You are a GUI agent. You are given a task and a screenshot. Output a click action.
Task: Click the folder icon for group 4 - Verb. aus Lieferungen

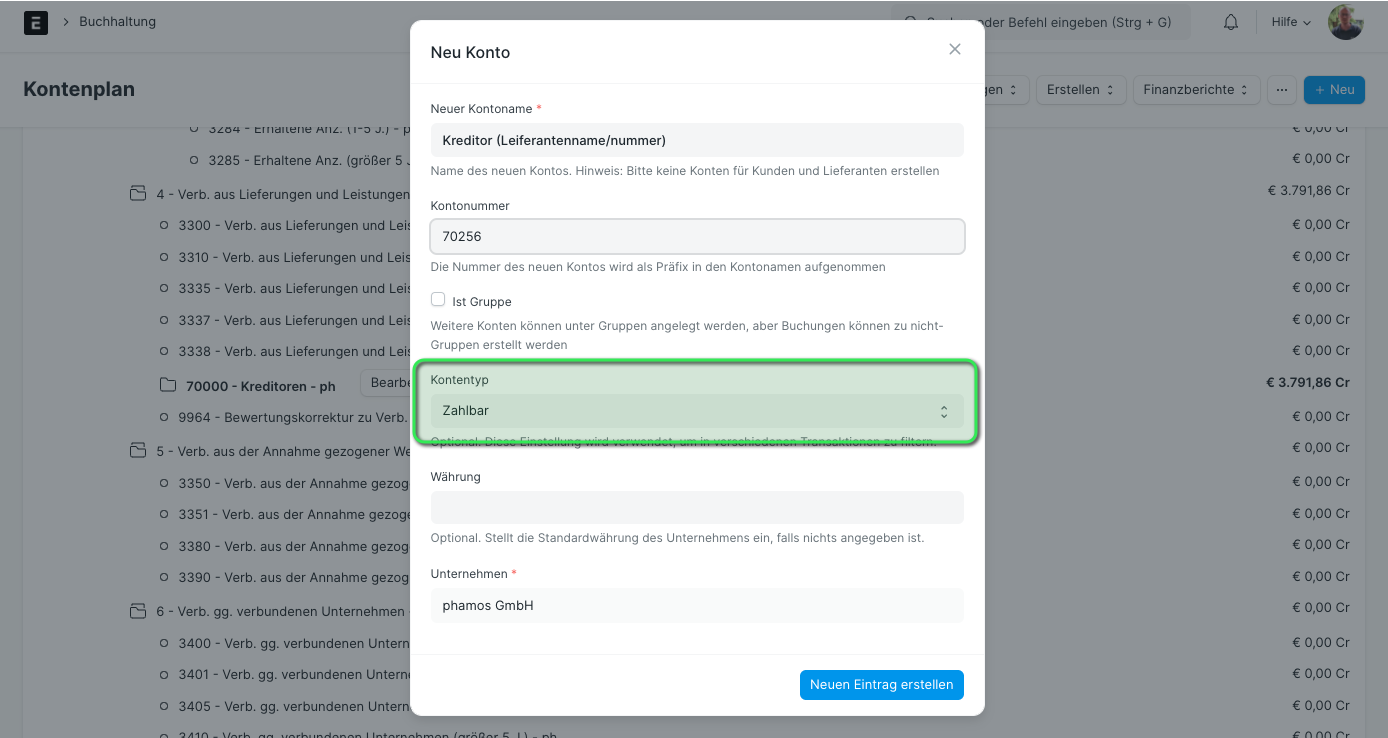138,194
